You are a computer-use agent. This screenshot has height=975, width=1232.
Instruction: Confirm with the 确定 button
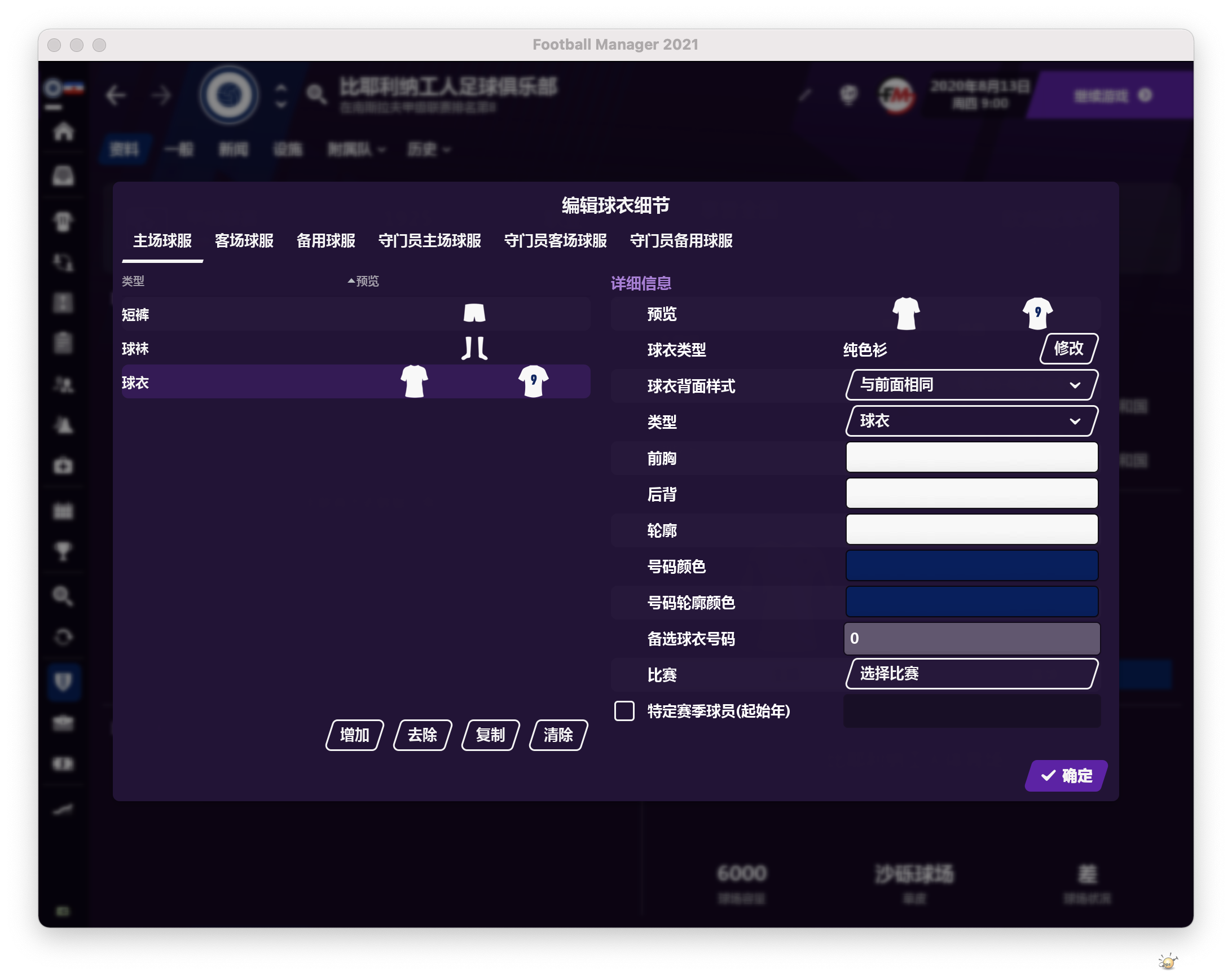coord(1066,775)
